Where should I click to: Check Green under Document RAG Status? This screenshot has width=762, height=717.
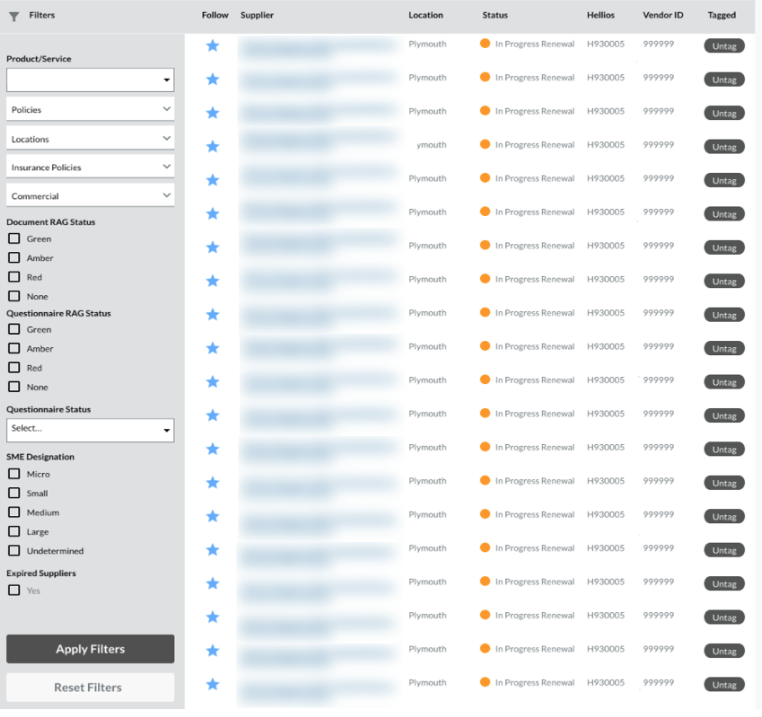(x=14, y=239)
